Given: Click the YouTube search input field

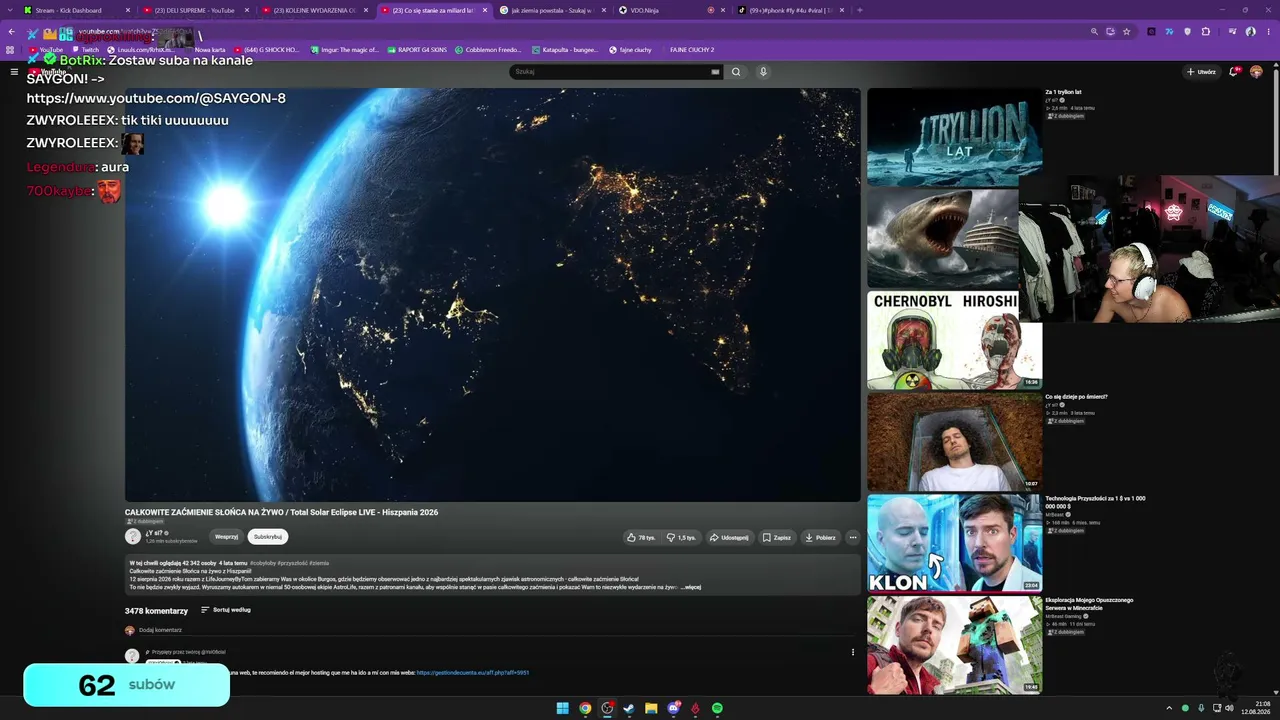Looking at the screenshot, I should [x=610, y=72].
